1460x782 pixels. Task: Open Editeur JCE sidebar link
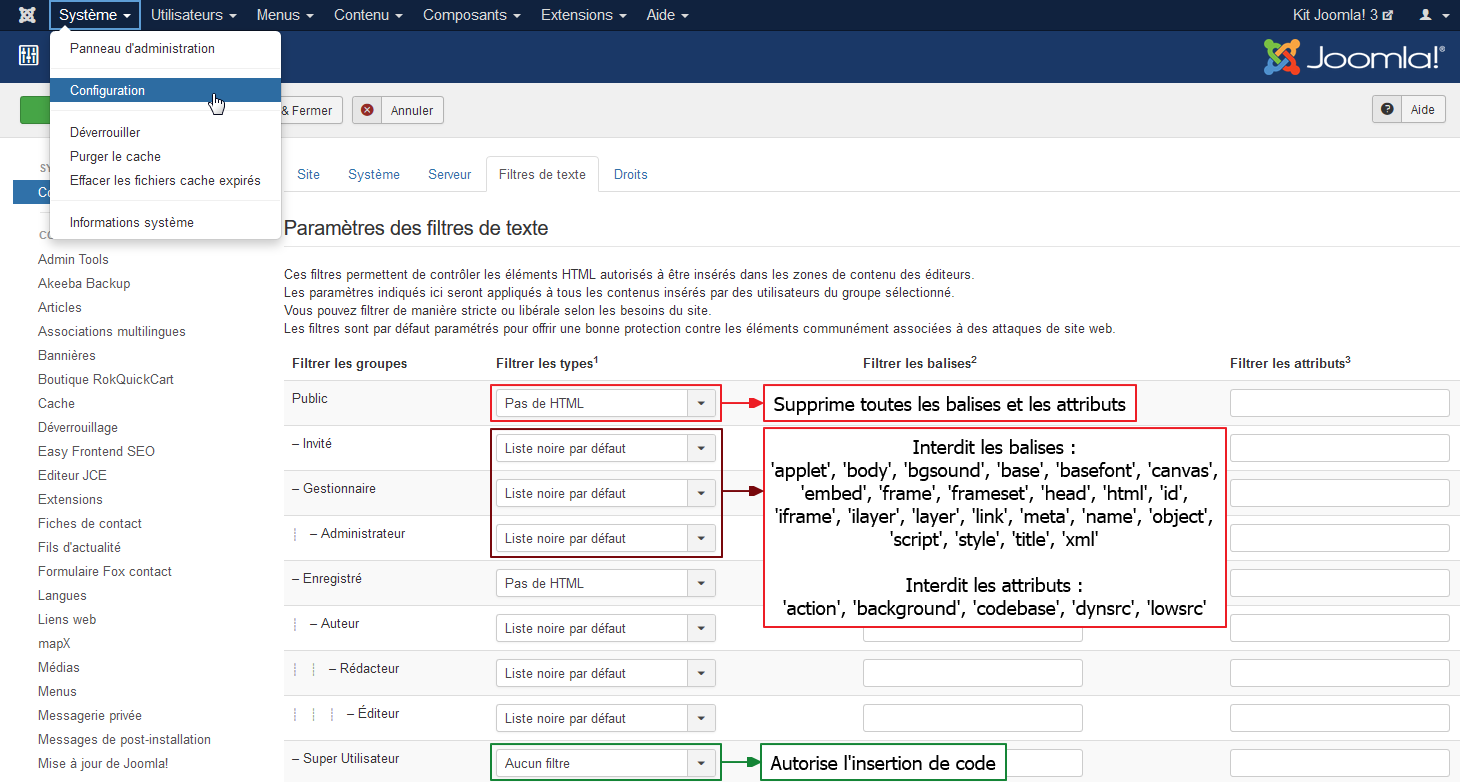72,475
